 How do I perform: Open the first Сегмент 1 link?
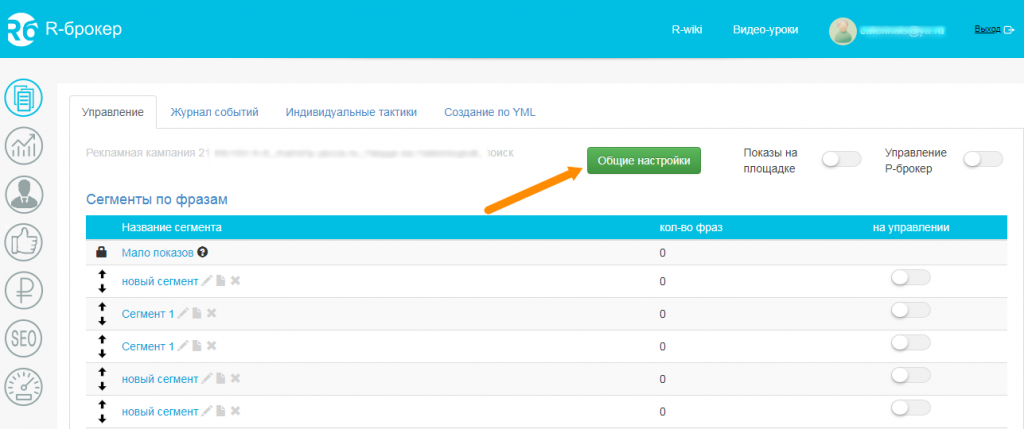(x=148, y=314)
